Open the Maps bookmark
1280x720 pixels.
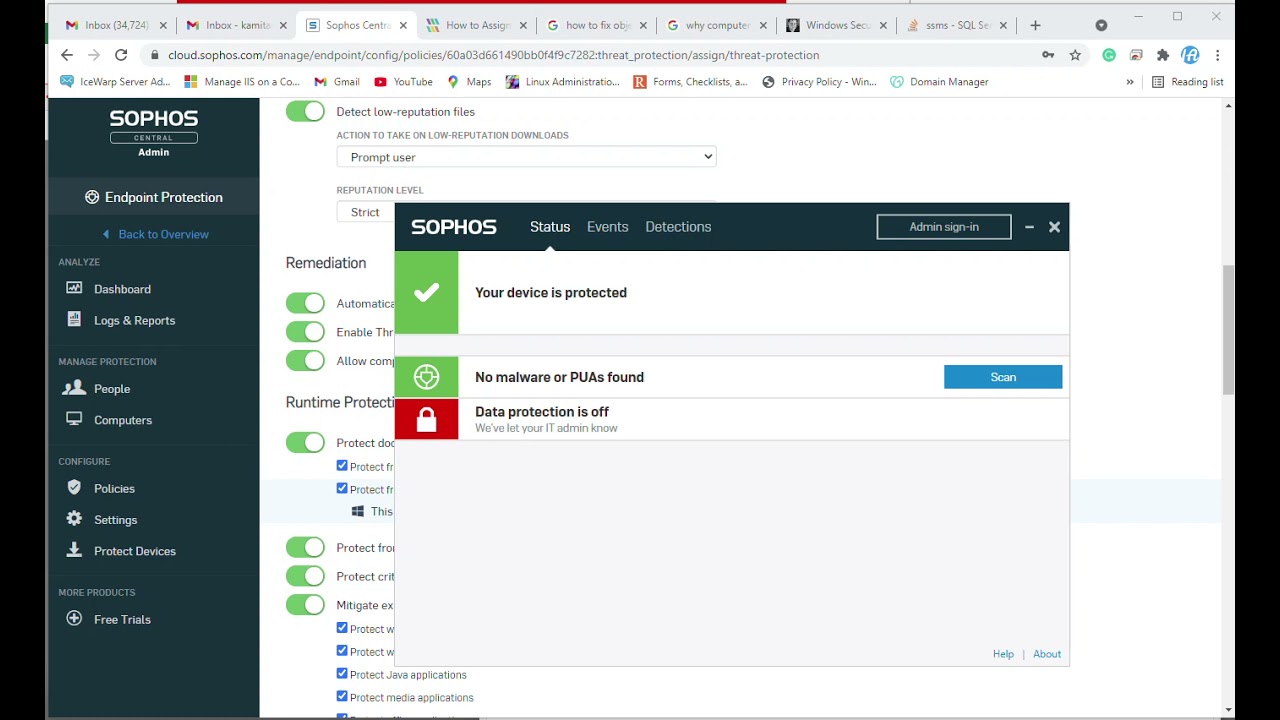(x=469, y=82)
